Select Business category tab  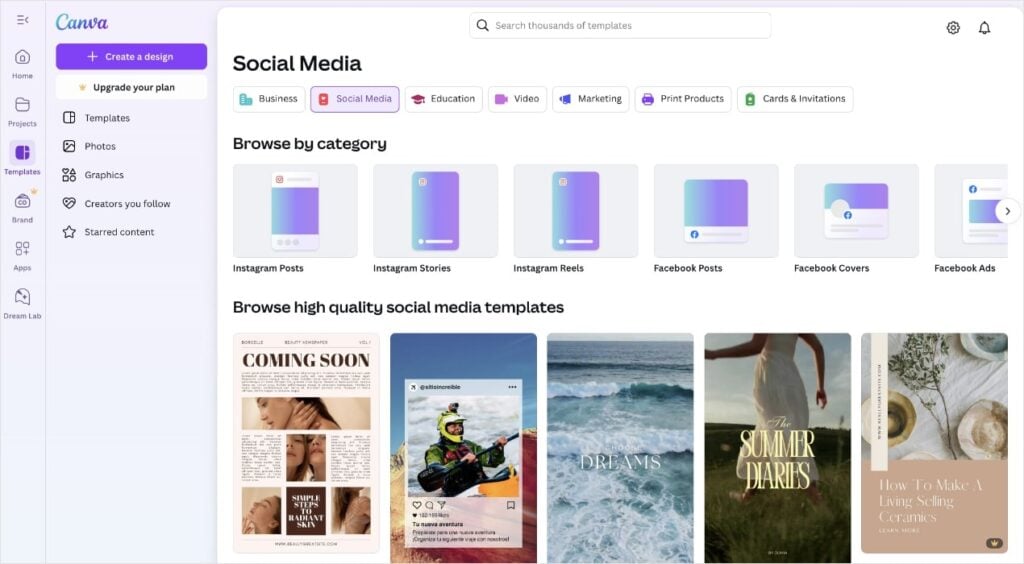click(269, 99)
